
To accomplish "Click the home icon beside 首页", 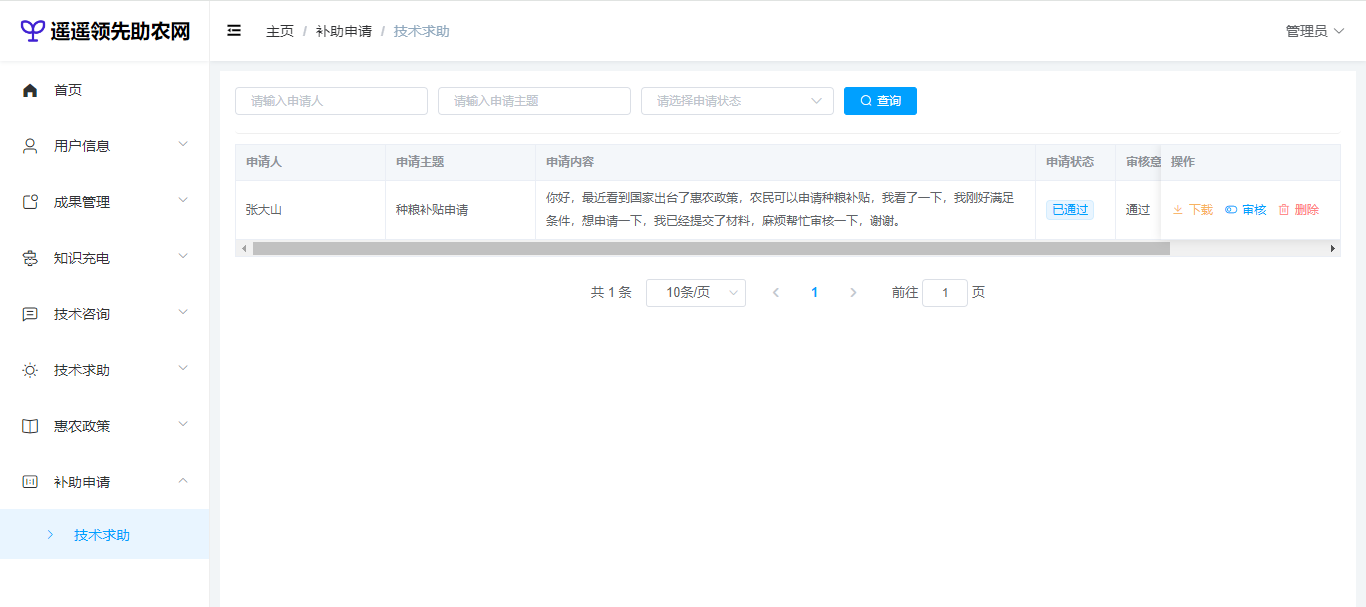I will (x=30, y=90).
